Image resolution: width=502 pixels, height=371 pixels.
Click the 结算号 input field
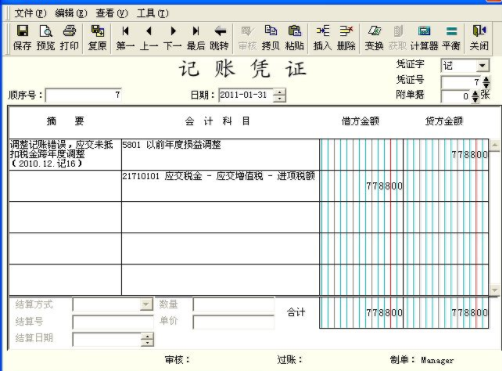(x=113, y=322)
